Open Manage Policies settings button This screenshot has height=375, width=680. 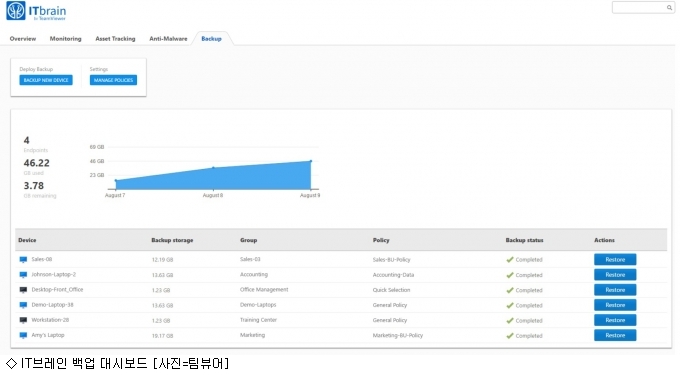[113, 80]
